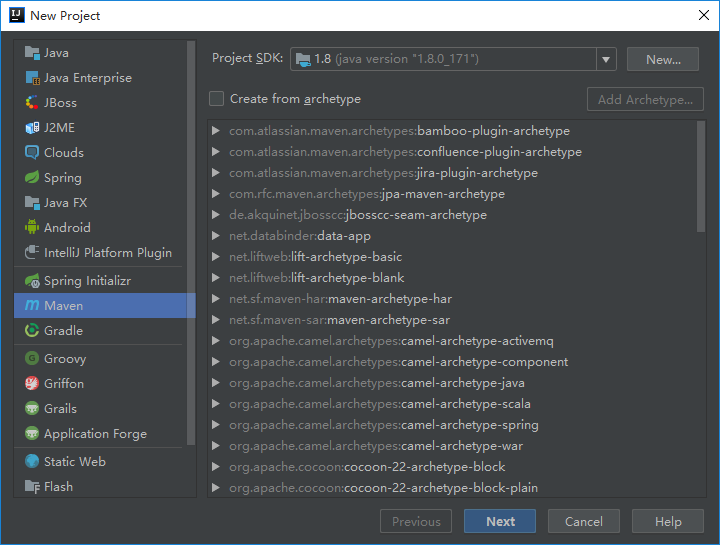Pick the Flash folder icon
The height and width of the screenshot is (545, 720).
point(32,486)
